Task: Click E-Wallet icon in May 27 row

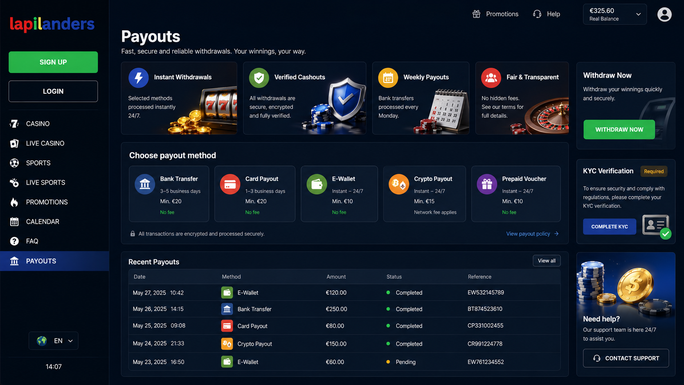Action: coord(227,293)
